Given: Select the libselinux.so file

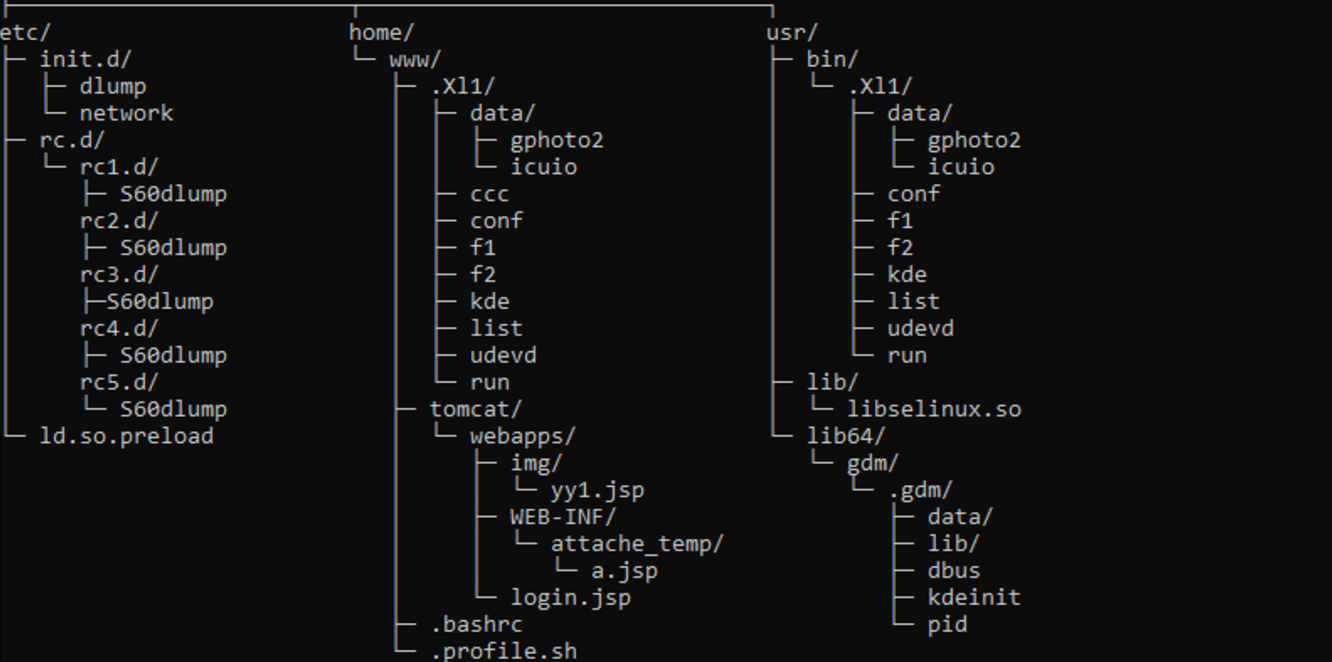Looking at the screenshot, I should click(934, 409).
